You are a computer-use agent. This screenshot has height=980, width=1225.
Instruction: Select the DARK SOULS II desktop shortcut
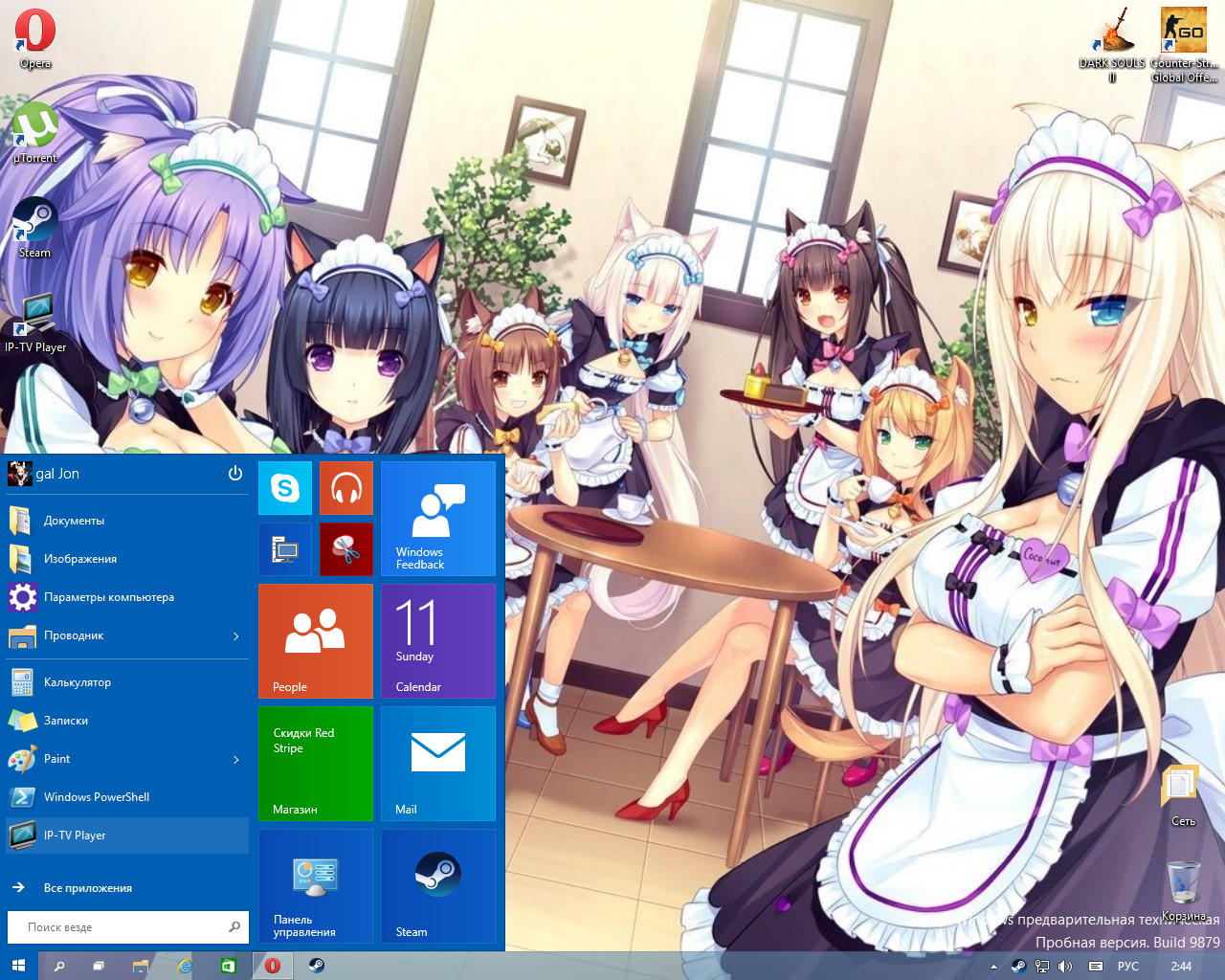1112,45
